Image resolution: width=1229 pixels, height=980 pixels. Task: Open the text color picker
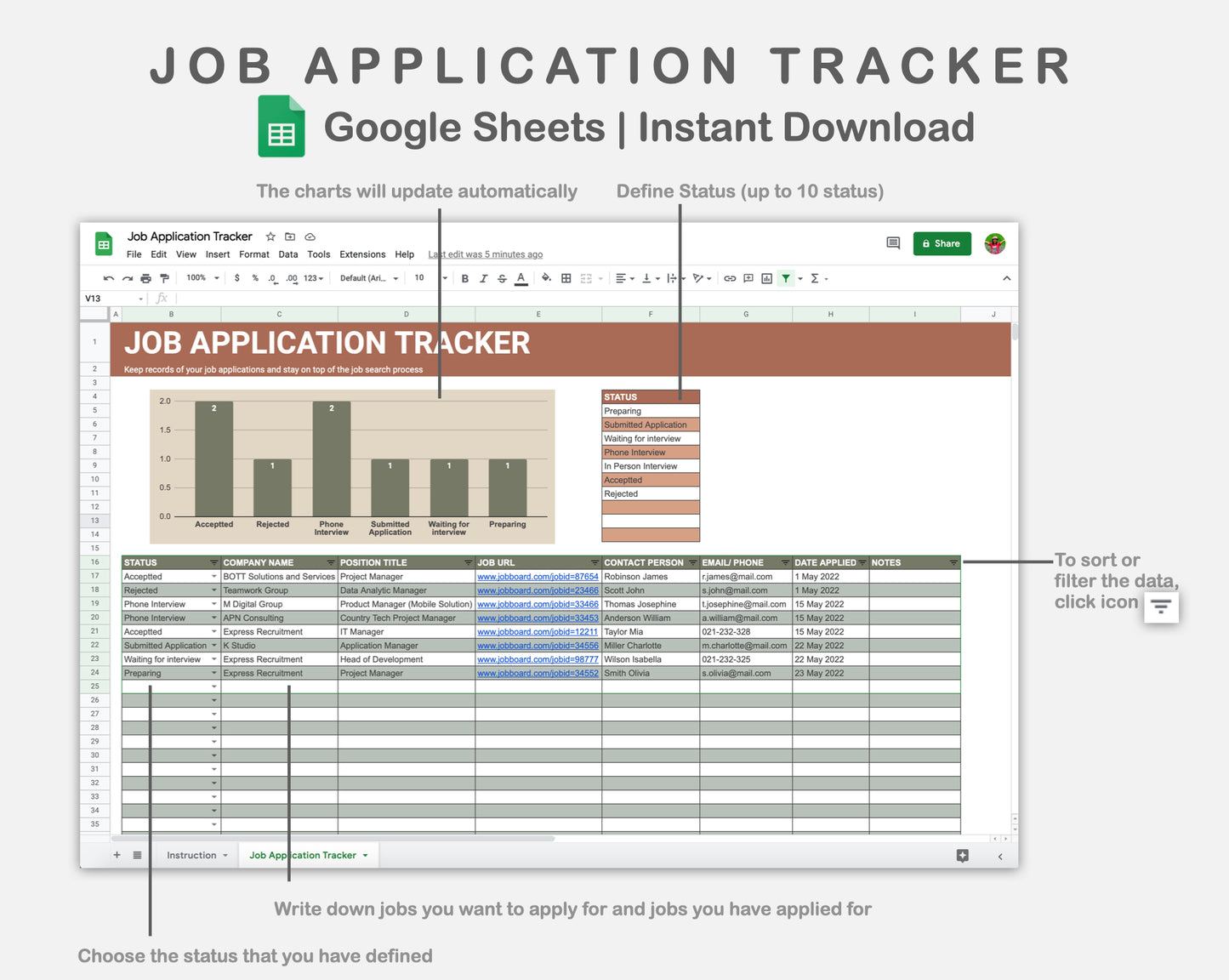pos(521,278)
